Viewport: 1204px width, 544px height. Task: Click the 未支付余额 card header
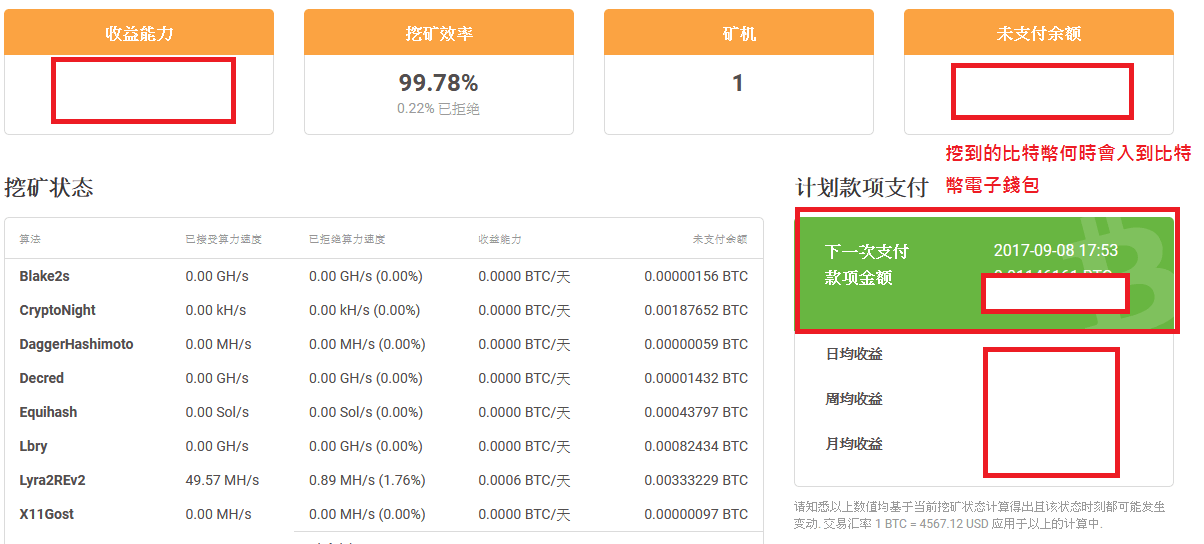tap(1039, 33)
